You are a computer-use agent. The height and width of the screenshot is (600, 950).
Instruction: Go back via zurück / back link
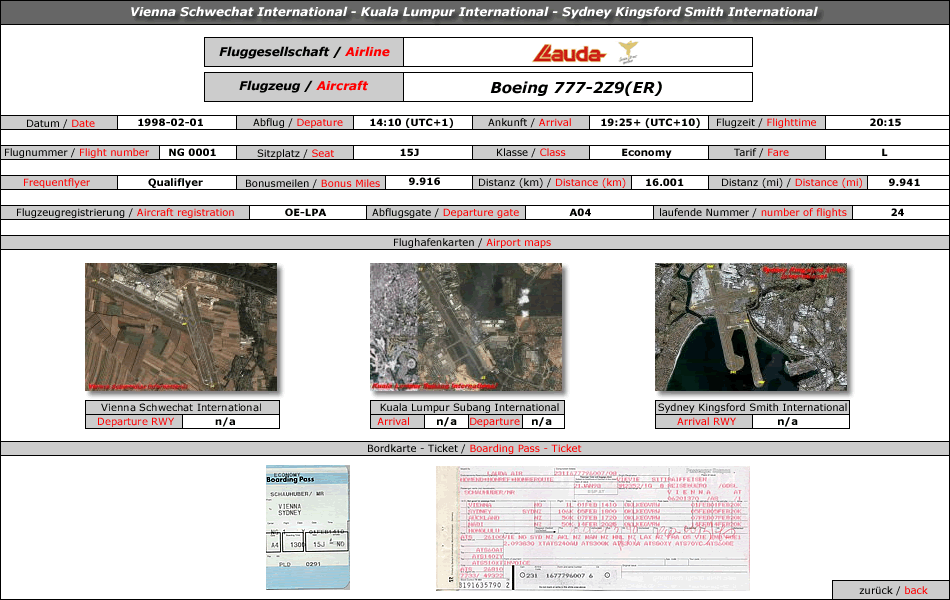[x=893, y=590]
